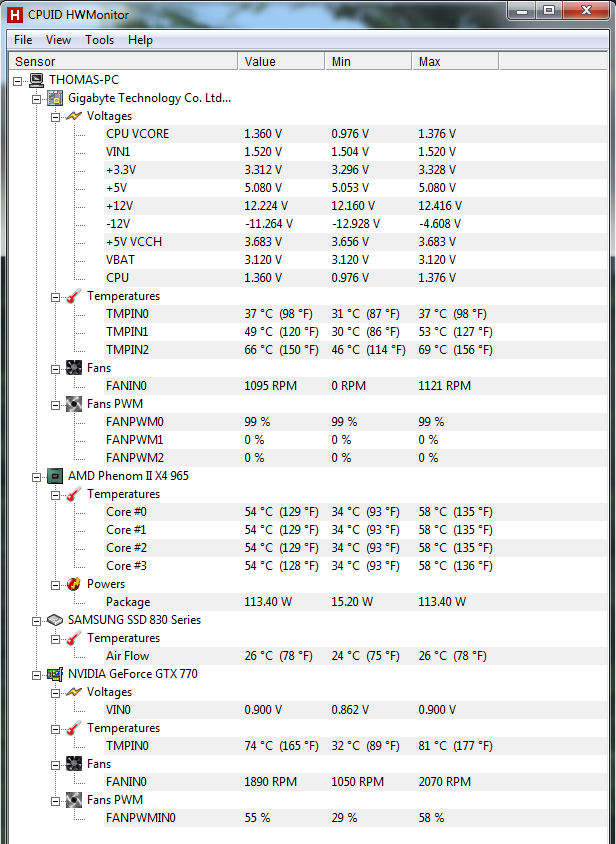Select the +3.3V voltage row
This screenshot has height=844, width=616.
355,170
